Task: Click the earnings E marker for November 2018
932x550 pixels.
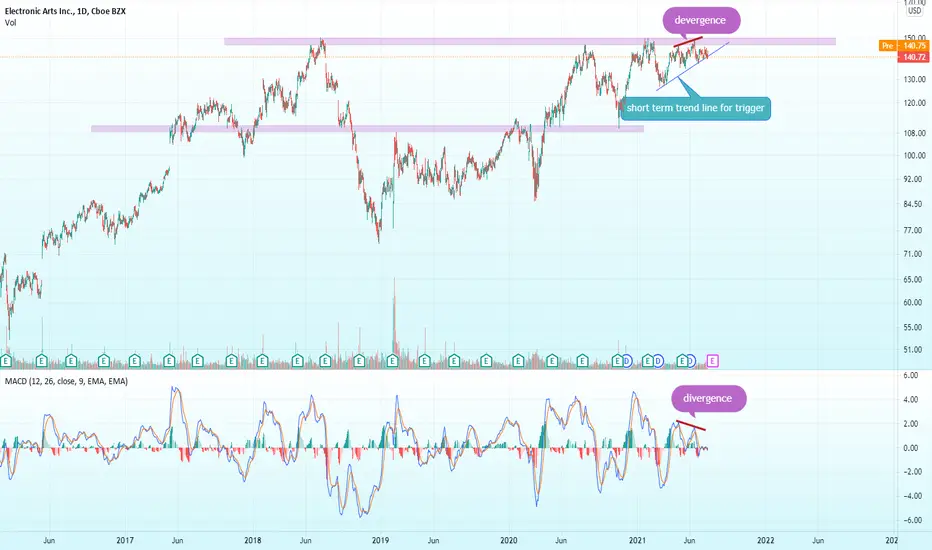Action: click(x=358, y=360)
